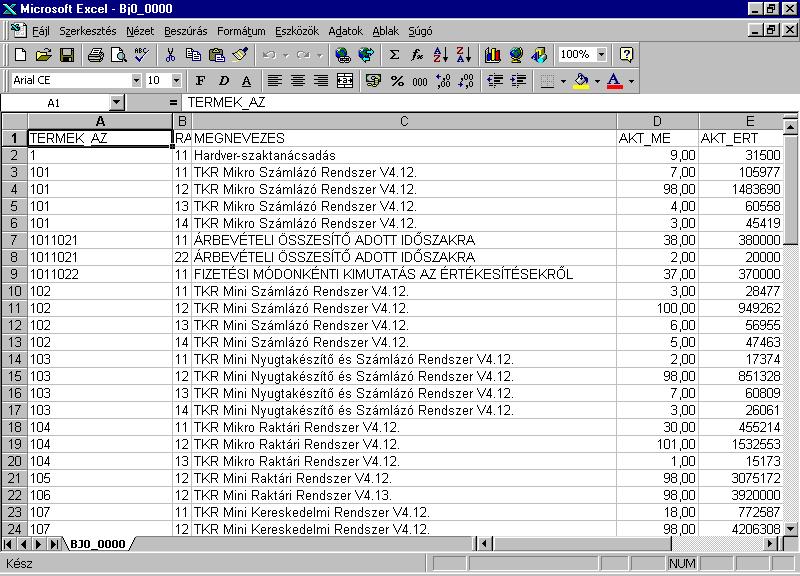Open the Adatok menu
800x576 pixels.
coord(345,31)
